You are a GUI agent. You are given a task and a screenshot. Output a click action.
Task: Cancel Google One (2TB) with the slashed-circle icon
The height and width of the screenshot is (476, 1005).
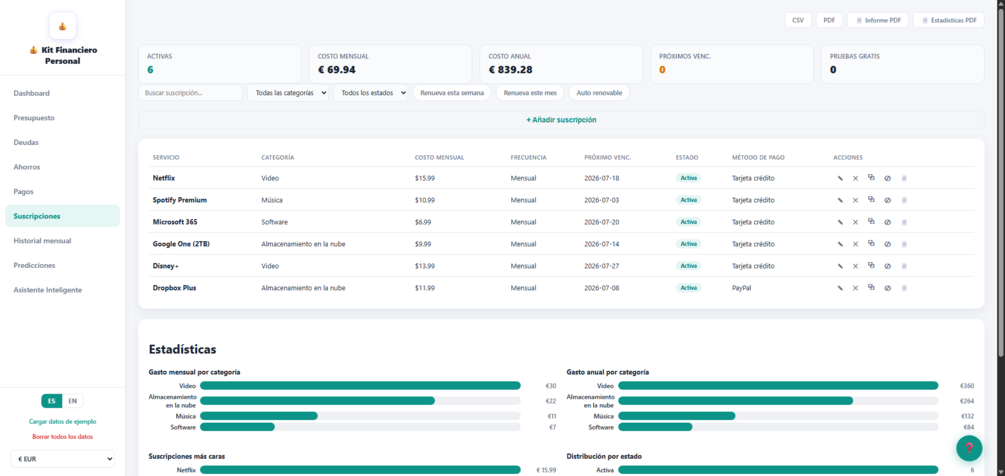pyautogui.click(x=888, y=244)
